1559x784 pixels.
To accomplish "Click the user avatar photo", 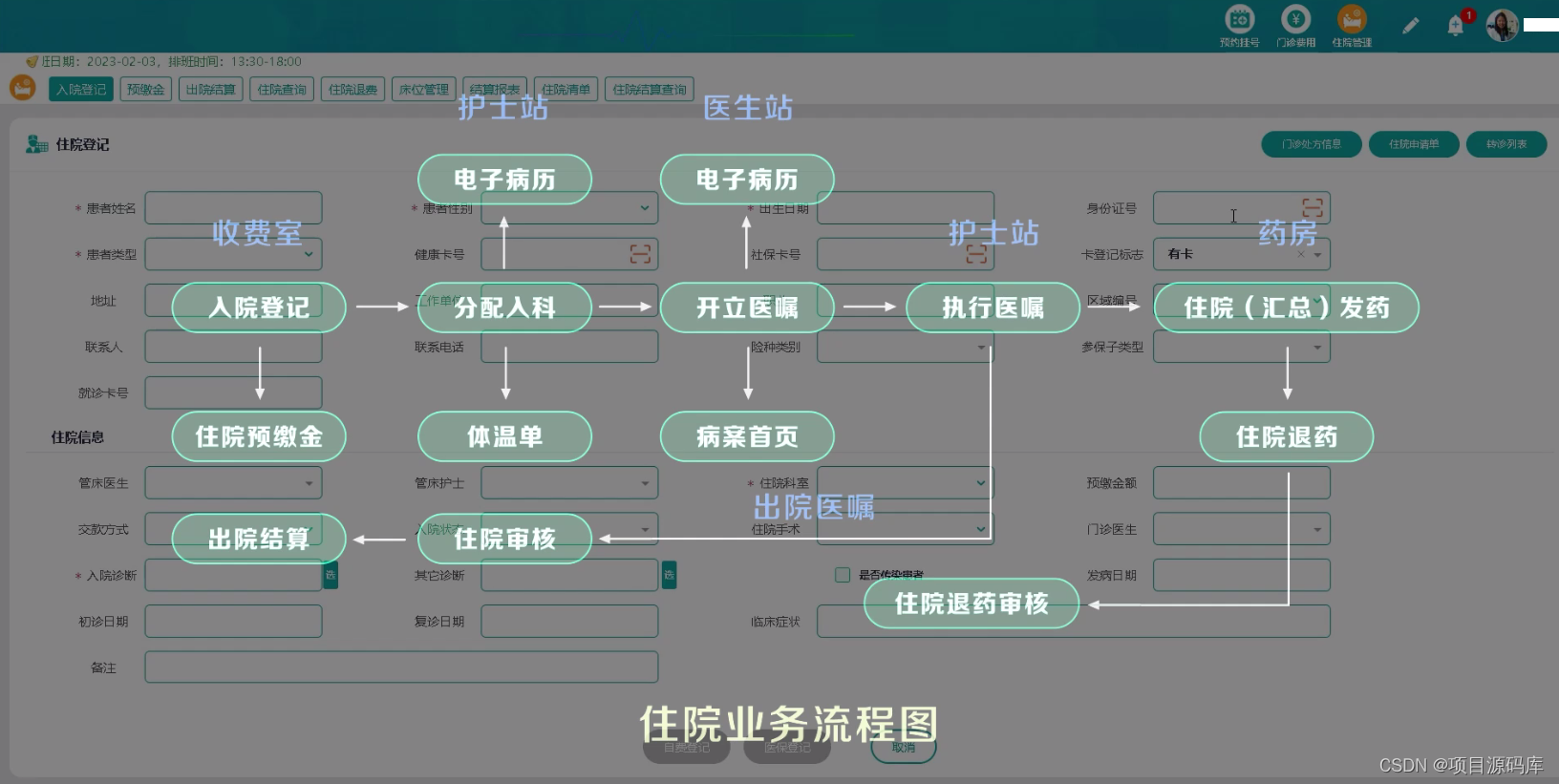I will click(x=1502, y=26).
